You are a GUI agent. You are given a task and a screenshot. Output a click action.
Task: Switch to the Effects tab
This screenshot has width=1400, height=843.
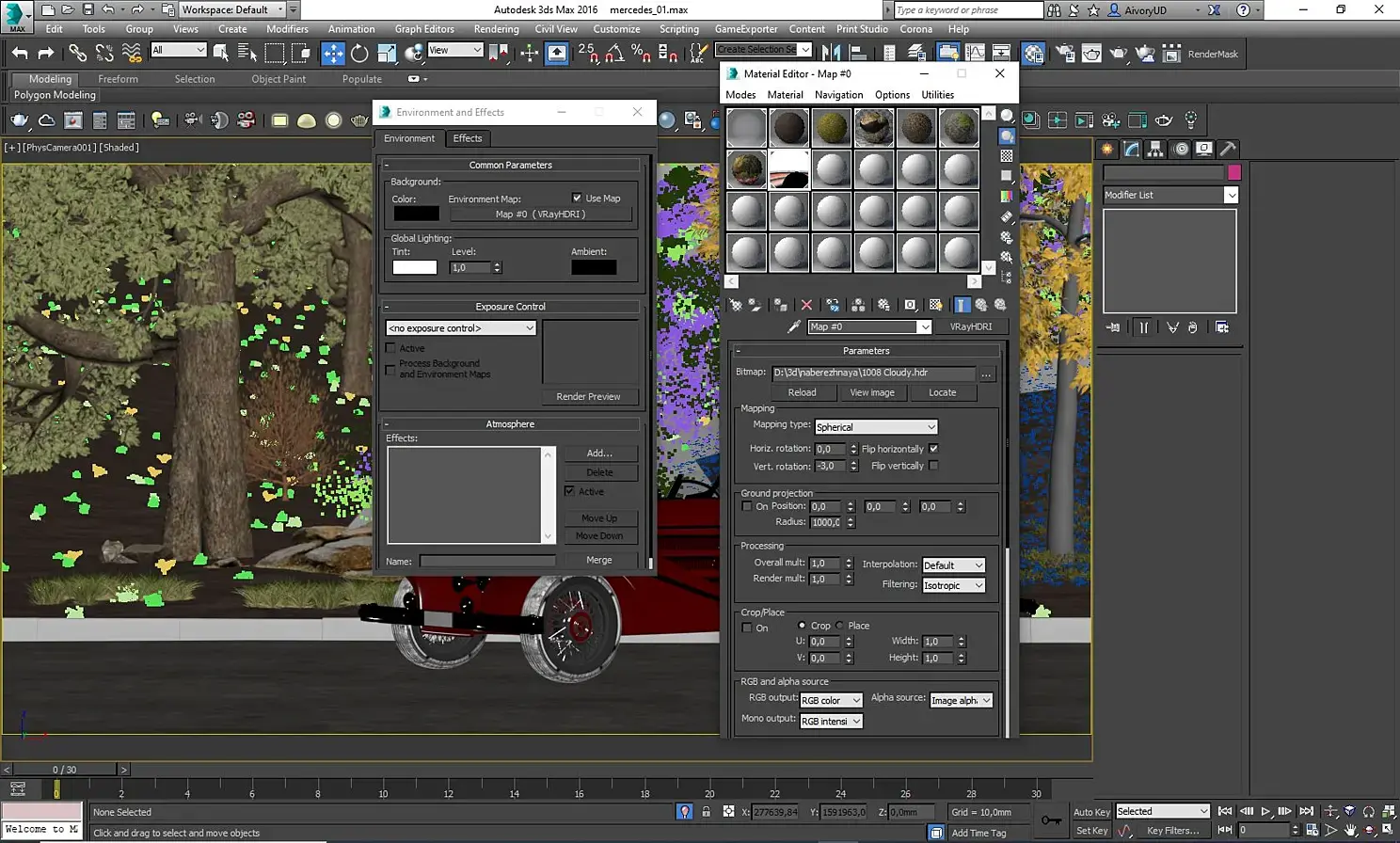tap(468, 138)
